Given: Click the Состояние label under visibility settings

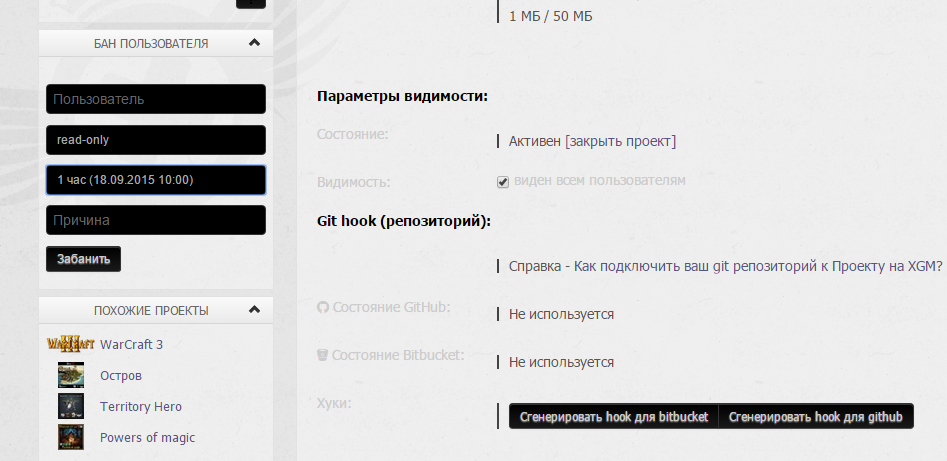Looking at the screenshot, I should [x=352, y=134].
